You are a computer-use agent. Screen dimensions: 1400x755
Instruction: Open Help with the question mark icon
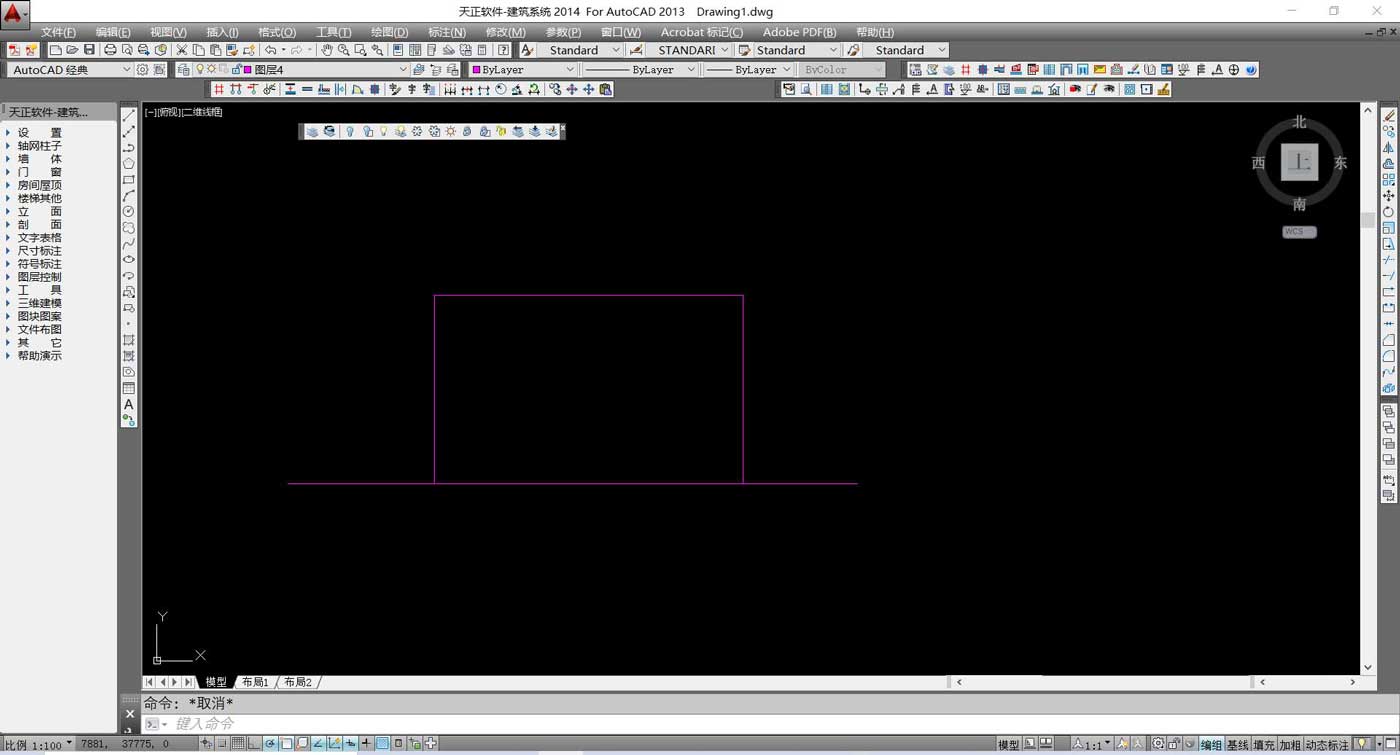503,50
